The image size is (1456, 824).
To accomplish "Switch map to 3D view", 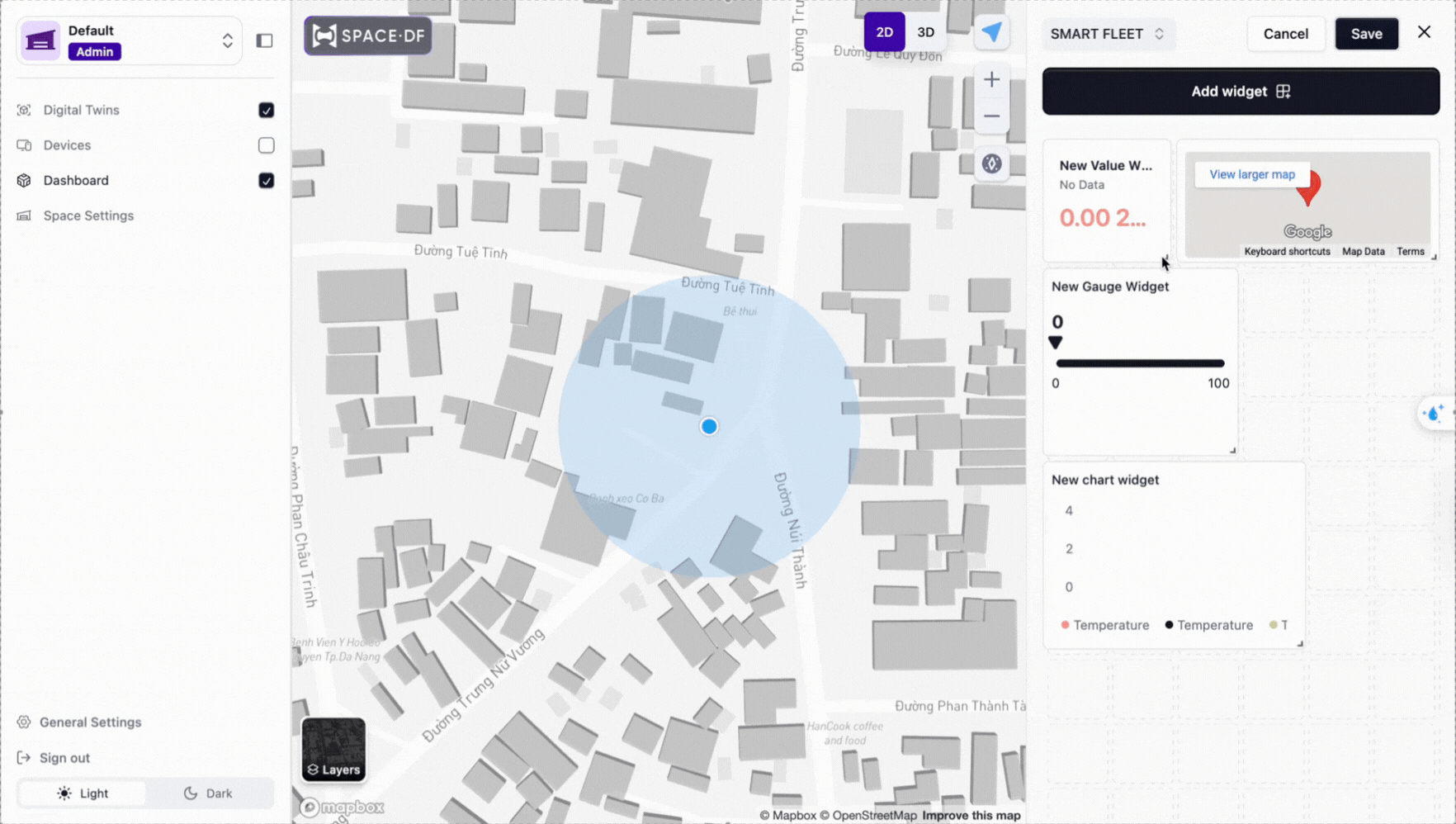I will tap(925, 32).
